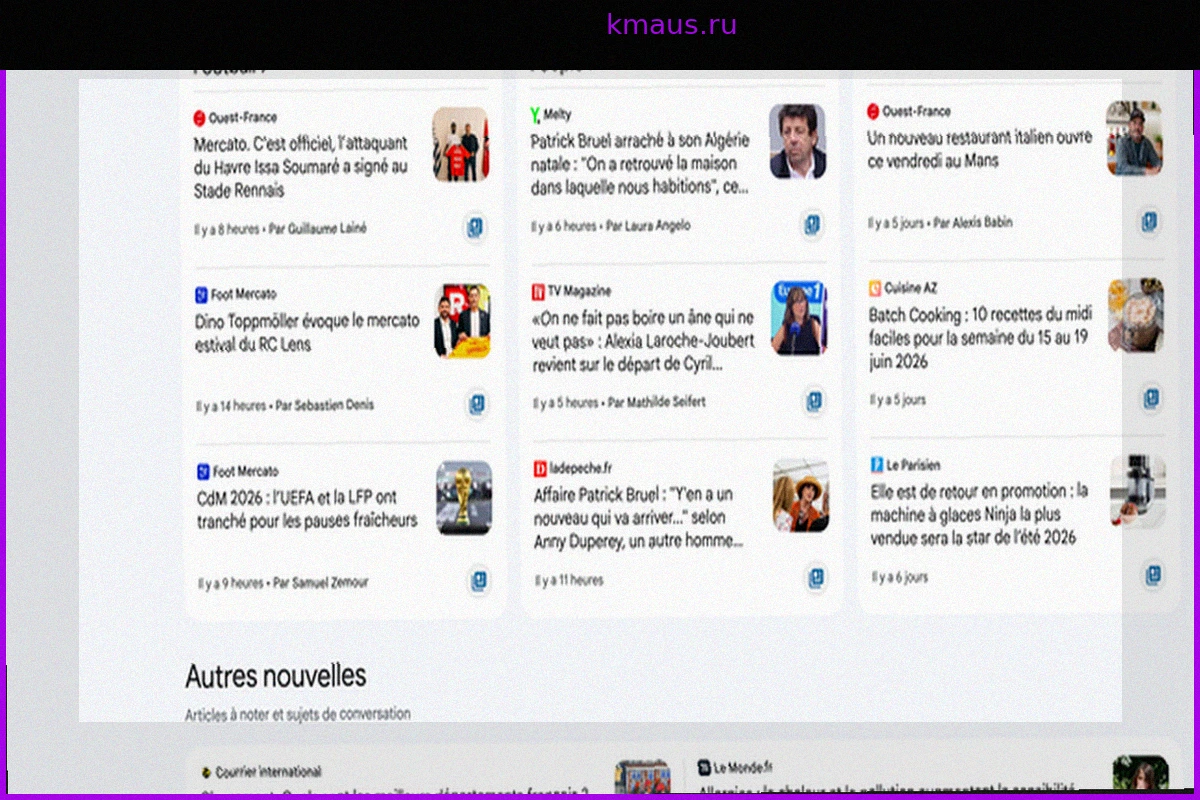Screen dimensions: 1200x800
Task: Click the Autres nouvelles section heading
Action: (x=276, y=676)
